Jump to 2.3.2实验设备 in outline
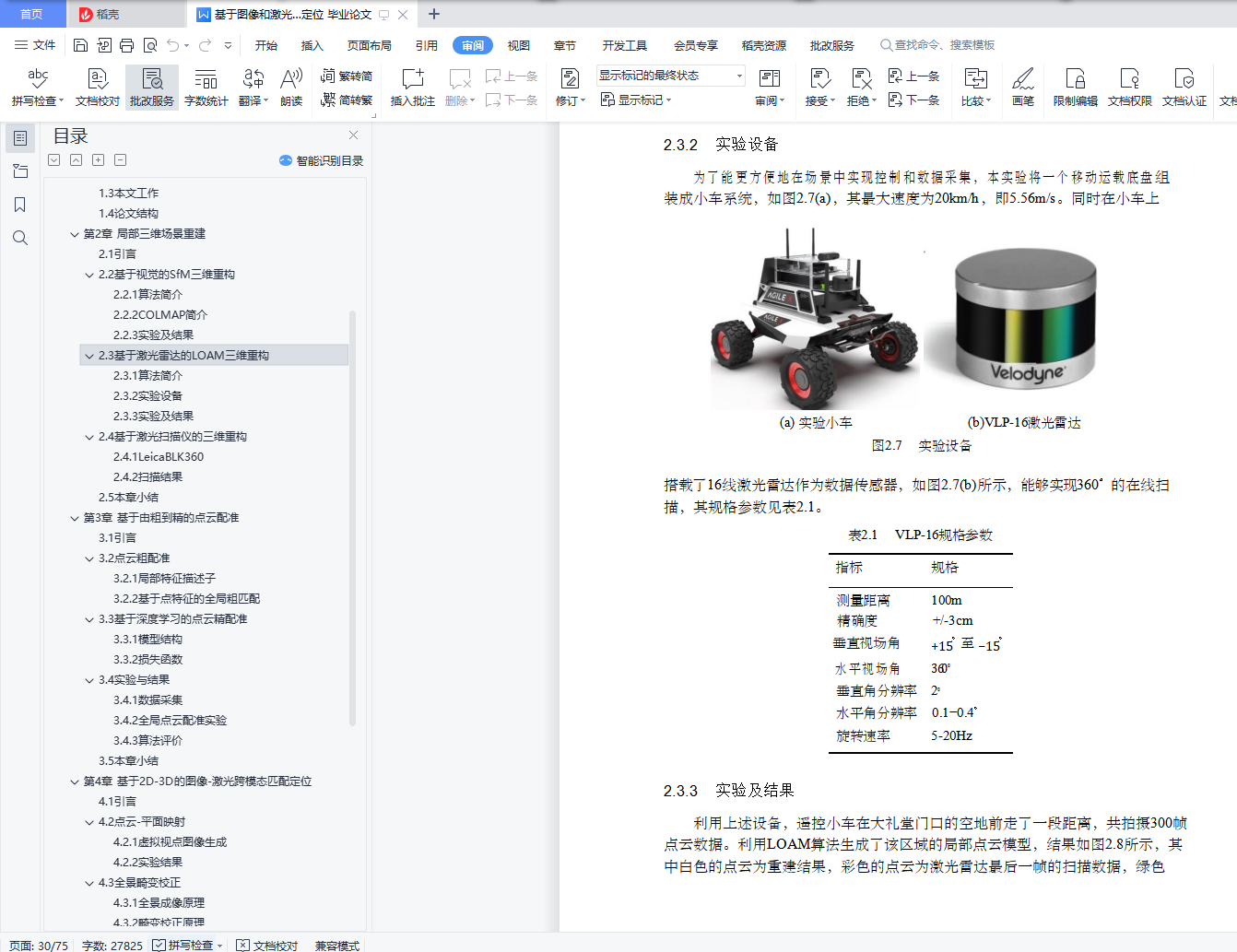This screenshot has height=952, width=1237. coord(147,396)
